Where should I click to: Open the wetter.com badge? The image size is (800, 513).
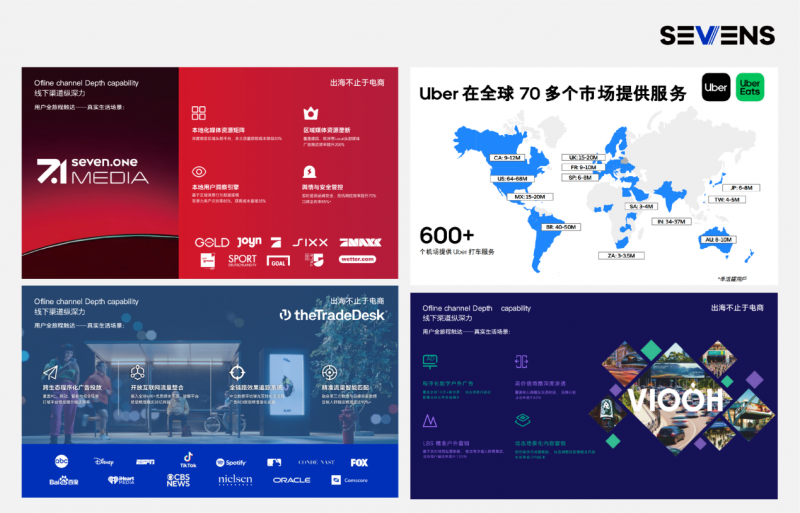coord(357,259)
